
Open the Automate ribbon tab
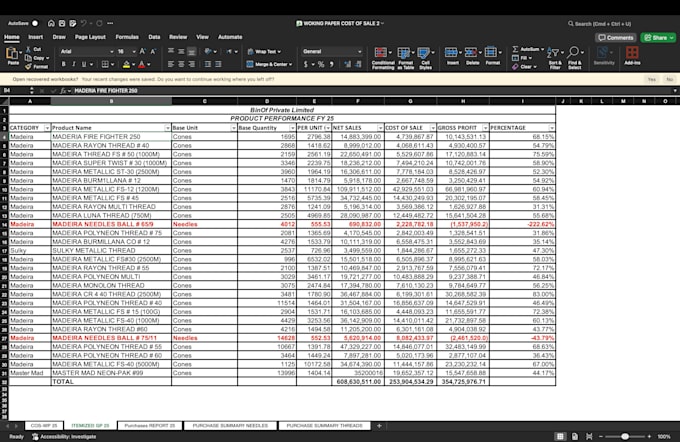pyautogui.click(x=230, y=37)
